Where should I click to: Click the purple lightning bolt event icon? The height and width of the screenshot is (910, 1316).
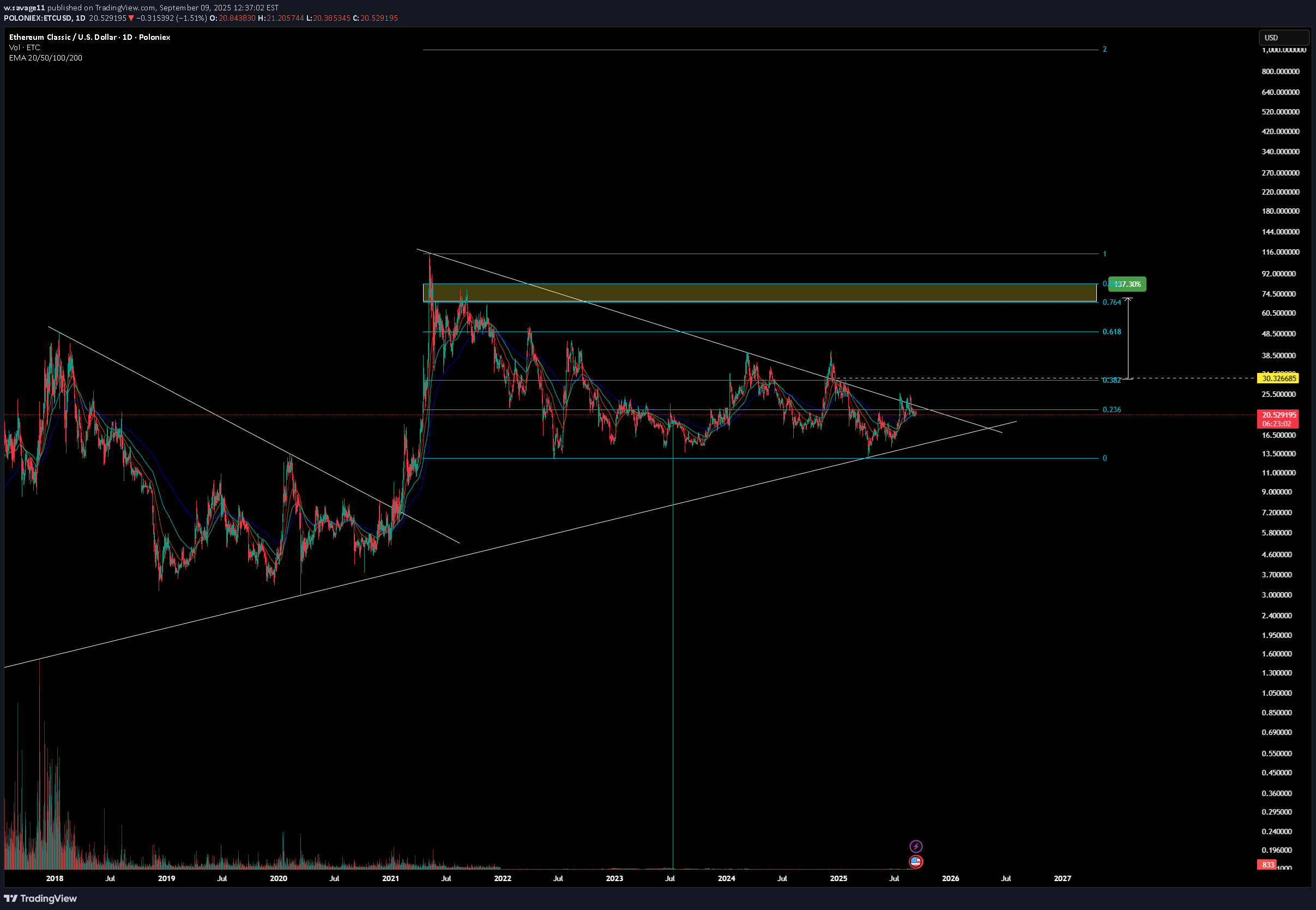pyautogui.click(x=915, y=846)
